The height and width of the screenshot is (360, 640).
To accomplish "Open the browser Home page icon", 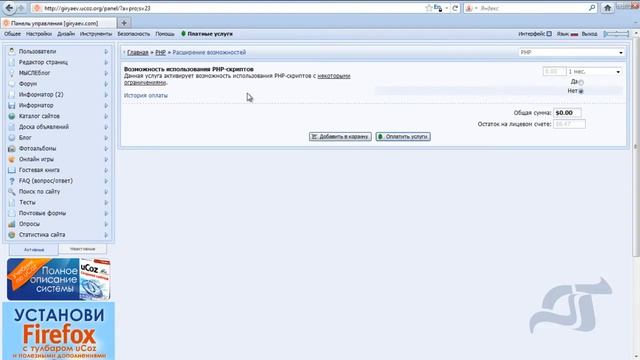I will point(607,8).
